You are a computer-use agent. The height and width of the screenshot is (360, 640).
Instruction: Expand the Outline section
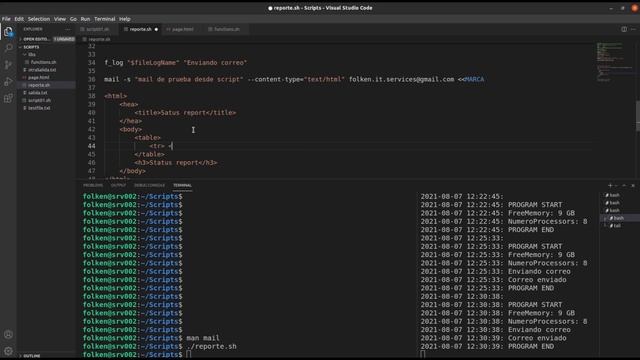[x=31, y=356]
